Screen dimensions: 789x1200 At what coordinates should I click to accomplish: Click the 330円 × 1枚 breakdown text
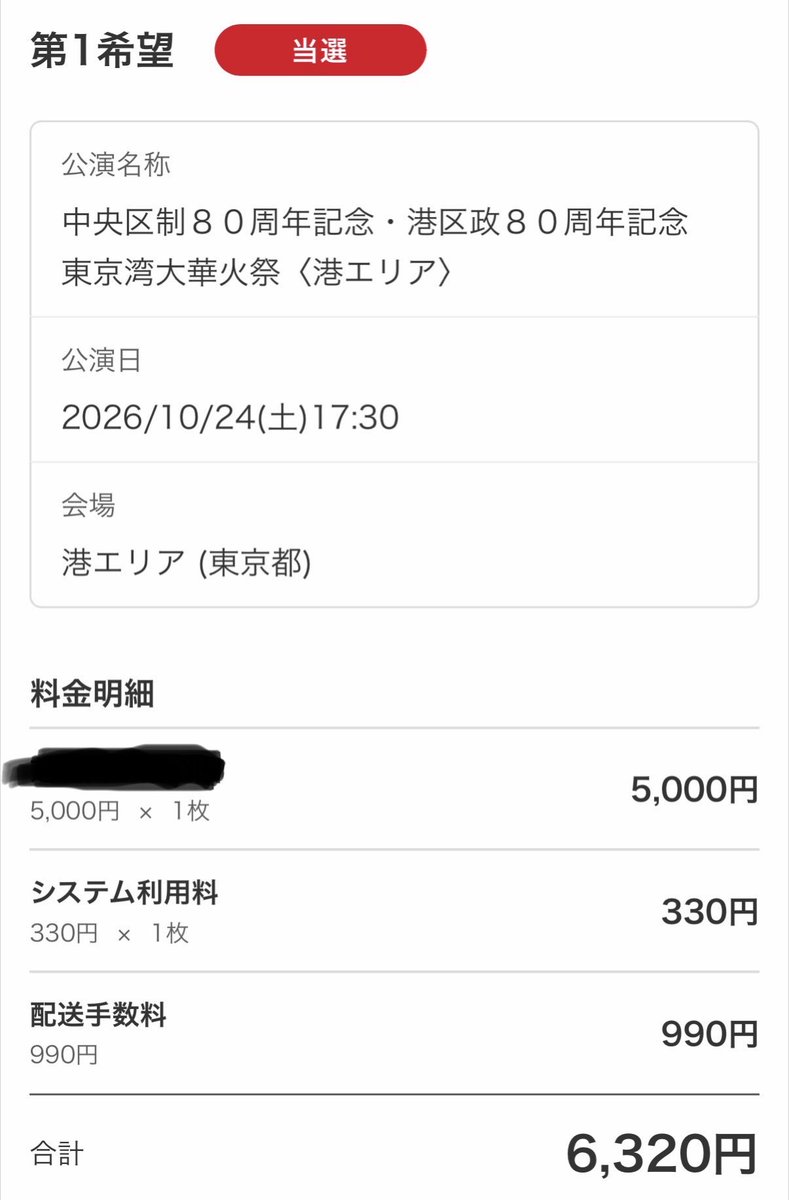109,934
